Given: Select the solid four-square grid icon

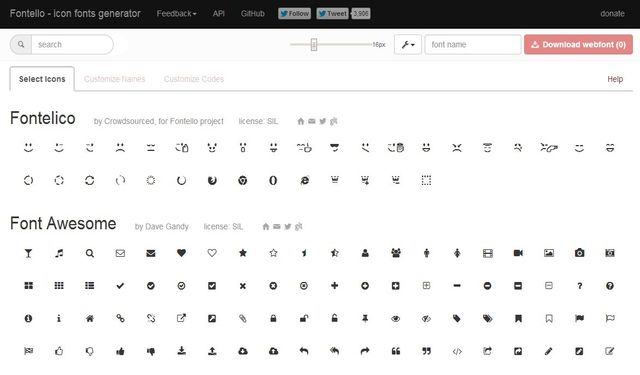Looking at the screenshot, I should click(28, 286).
